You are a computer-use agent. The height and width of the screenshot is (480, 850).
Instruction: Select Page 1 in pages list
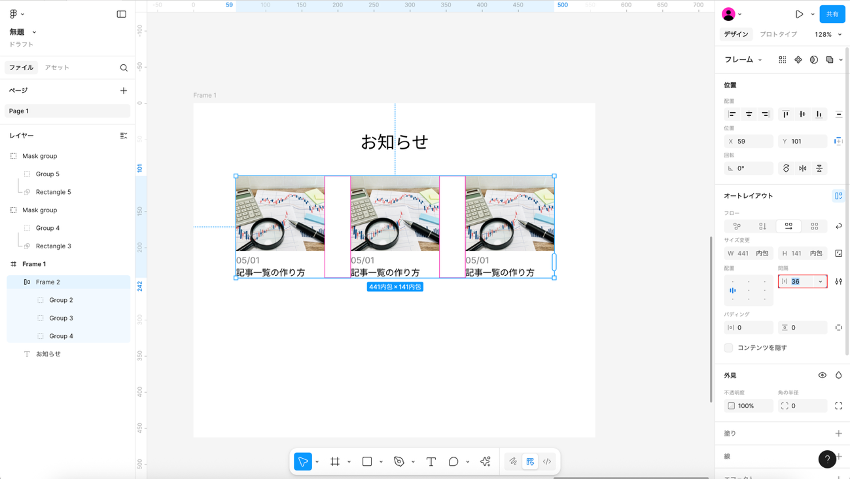click(x=67, y=111)
